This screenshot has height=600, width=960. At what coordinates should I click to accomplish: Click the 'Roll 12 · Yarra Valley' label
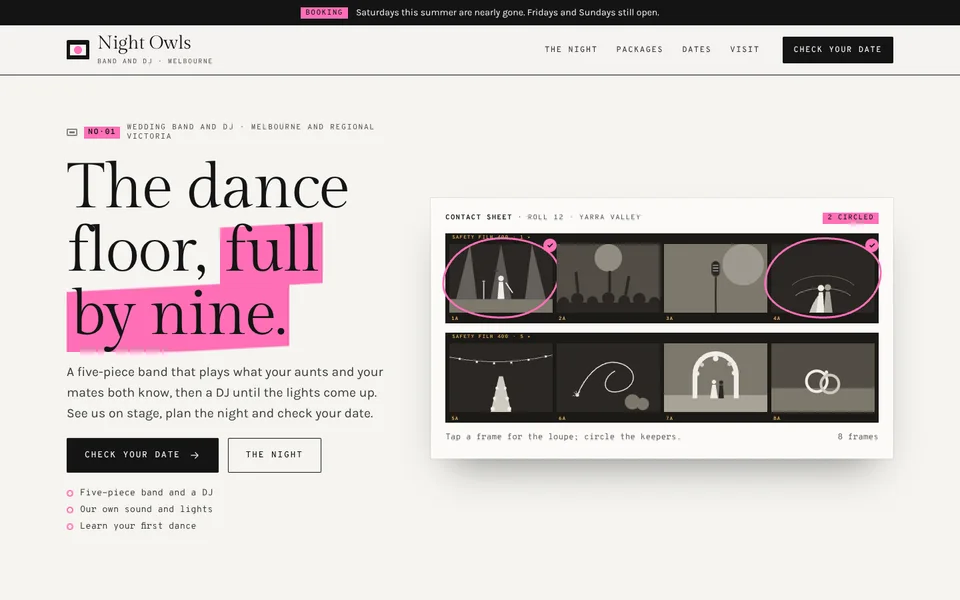[x=584, y=217]
